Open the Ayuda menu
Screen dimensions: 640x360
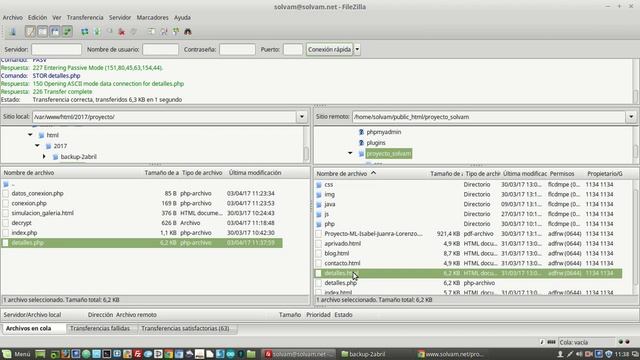(182, 18)
